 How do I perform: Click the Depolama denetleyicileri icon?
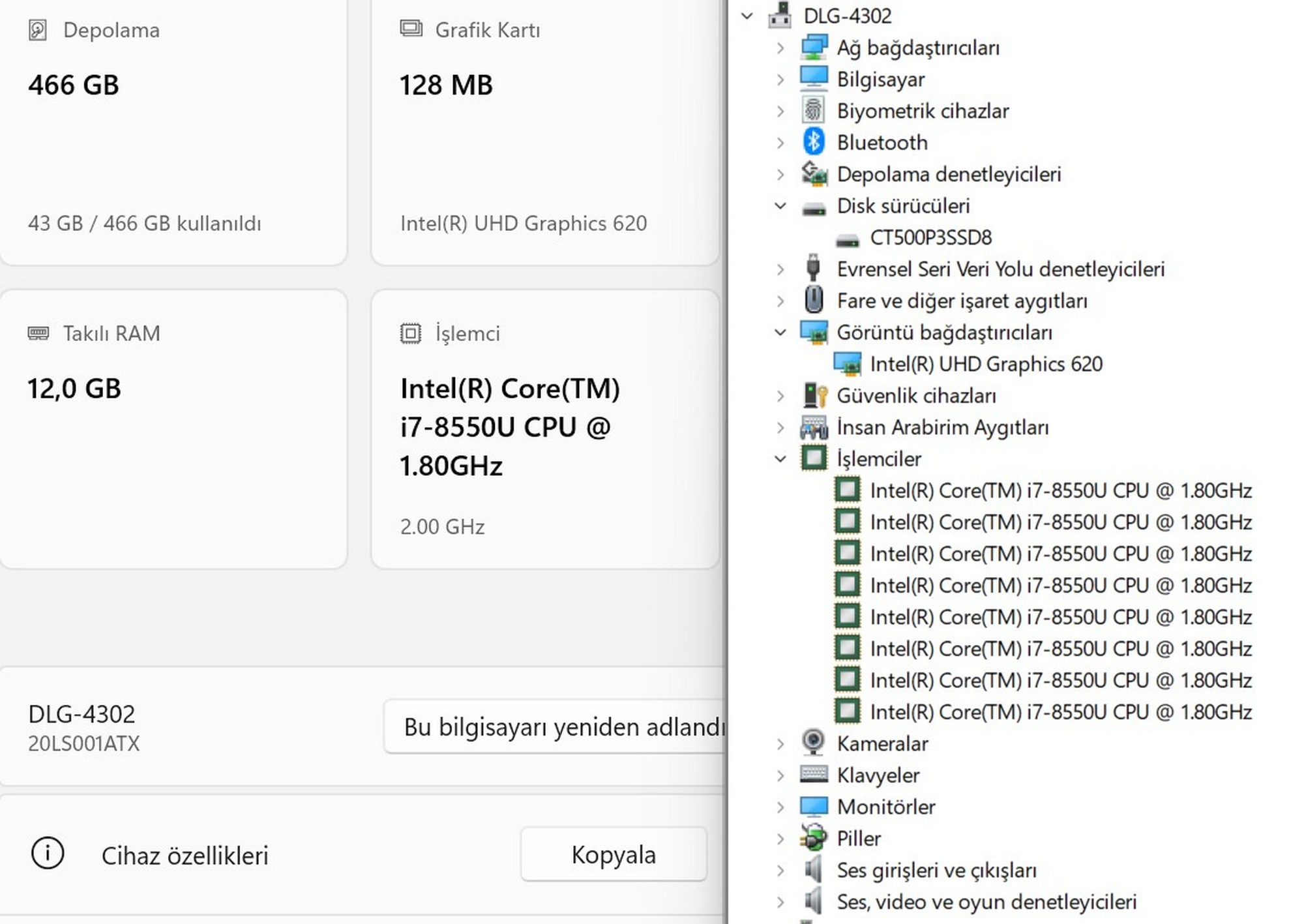(x=814, y=173)
